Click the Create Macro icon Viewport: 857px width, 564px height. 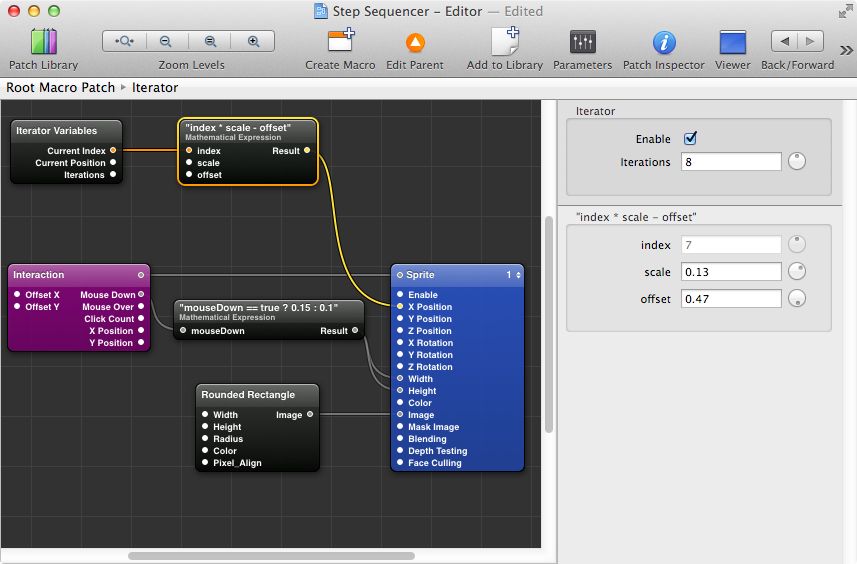pyautogui.click(x=341, y=42)
